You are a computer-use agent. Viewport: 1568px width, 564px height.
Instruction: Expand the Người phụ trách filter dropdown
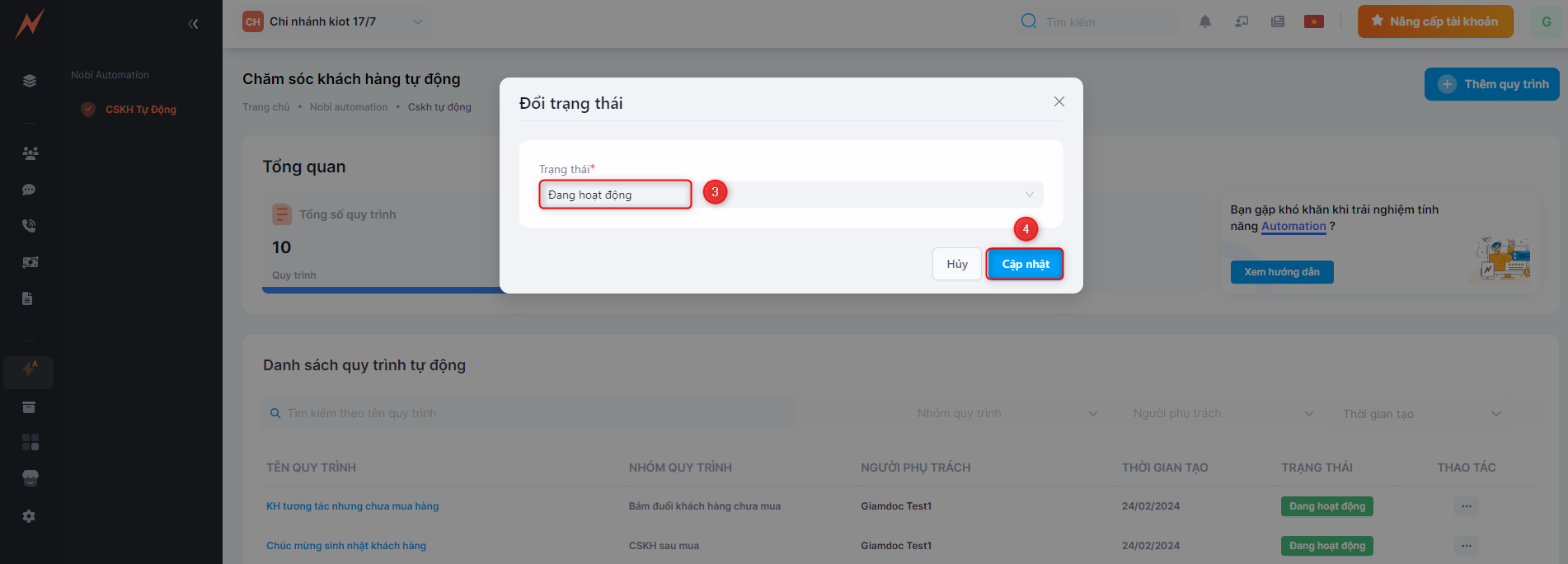pos(1223,413)
